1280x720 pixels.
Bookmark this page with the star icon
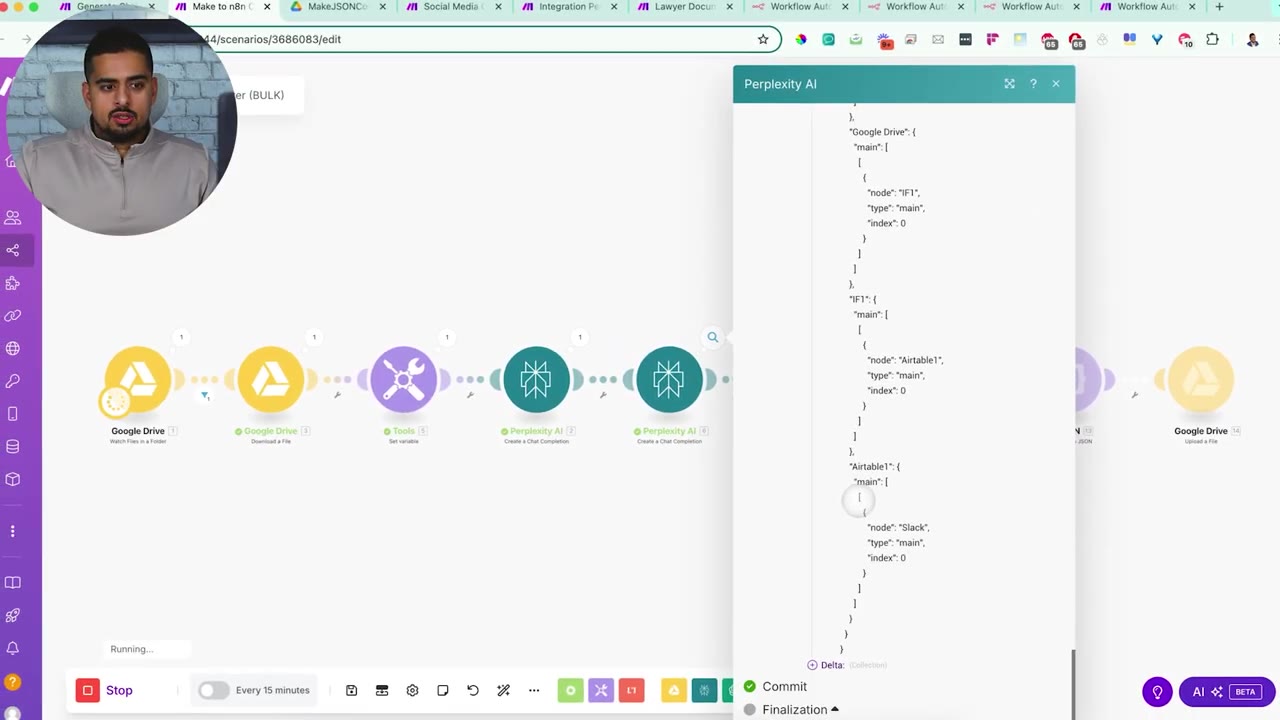tap(763, 39)
